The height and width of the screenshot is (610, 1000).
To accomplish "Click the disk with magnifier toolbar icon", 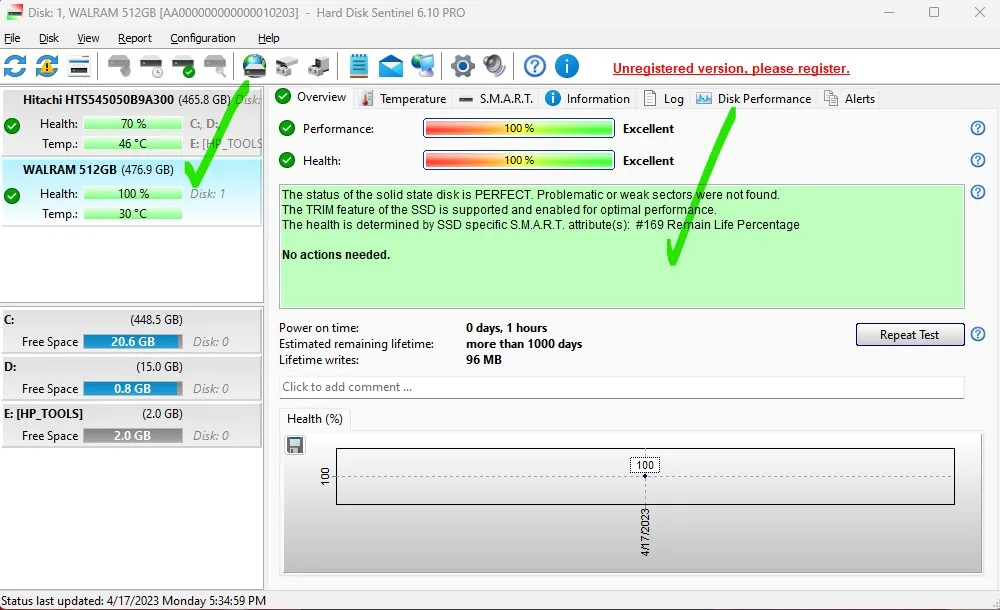I will (216, 66).
